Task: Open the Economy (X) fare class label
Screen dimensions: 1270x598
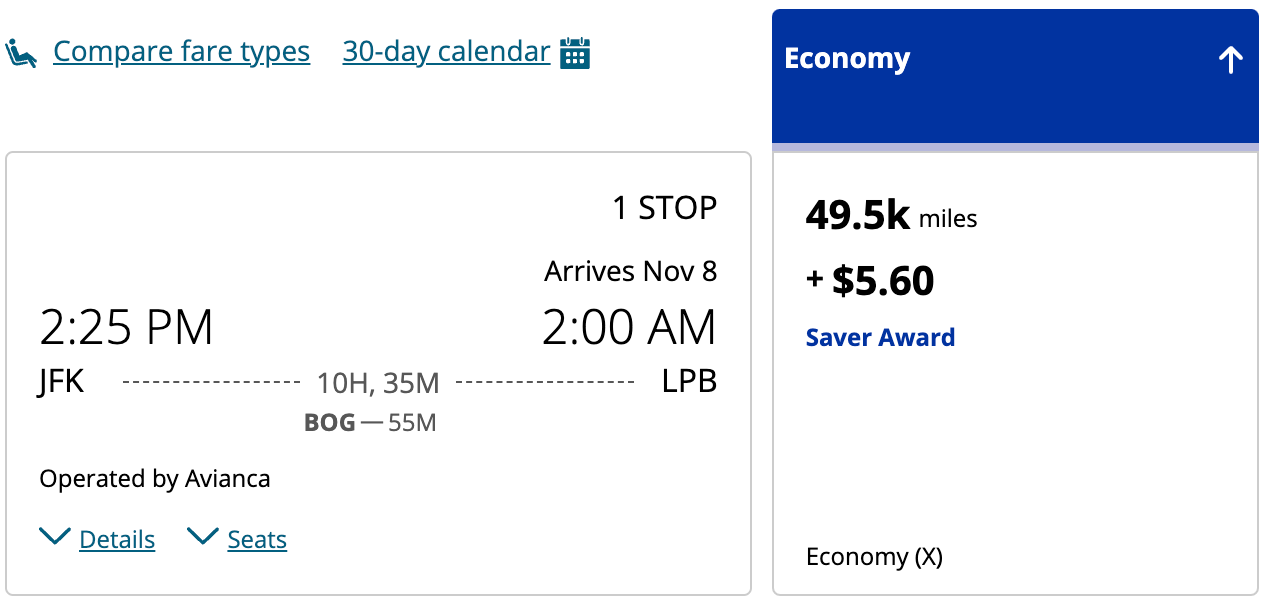Action: tap(874, 556)
